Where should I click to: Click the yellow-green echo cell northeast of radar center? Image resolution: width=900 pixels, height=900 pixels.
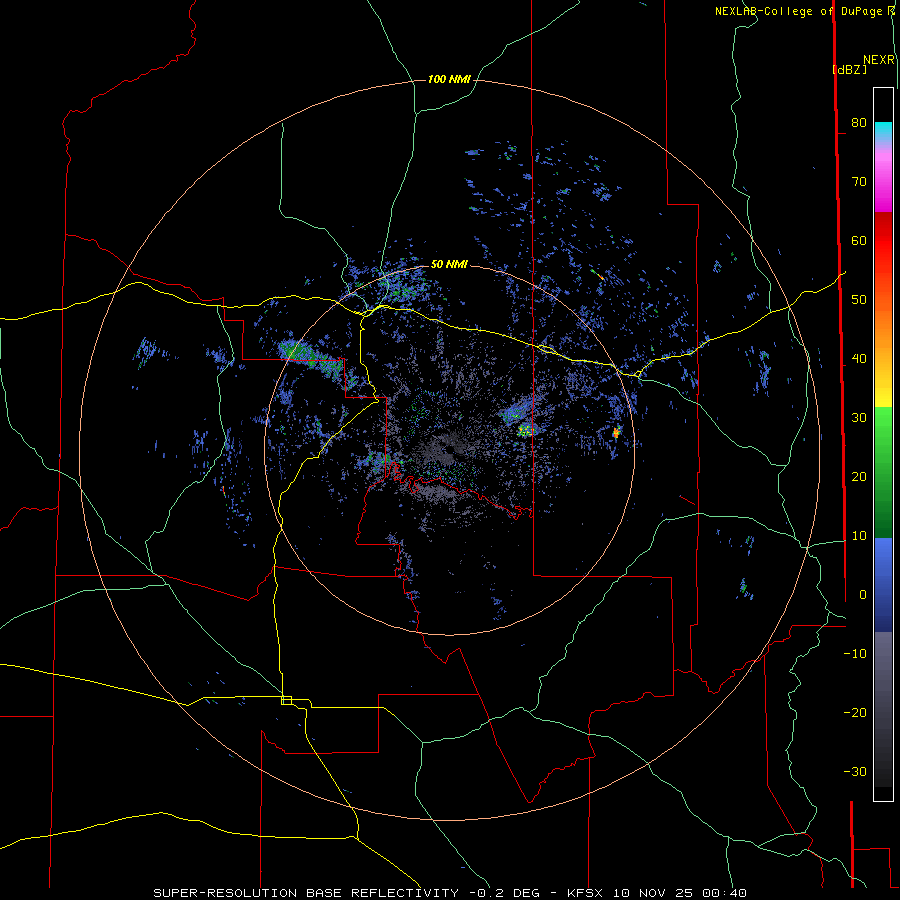point(525,430)
